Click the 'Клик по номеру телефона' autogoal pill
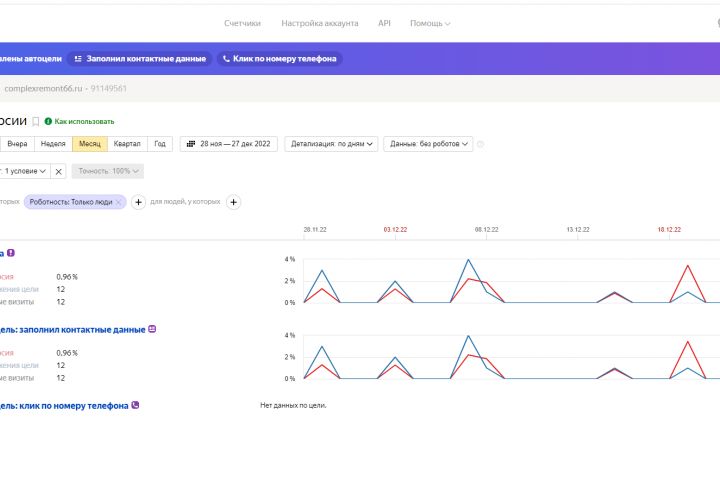The width and height of the screenshot is (720, 480). click(281, 59)
